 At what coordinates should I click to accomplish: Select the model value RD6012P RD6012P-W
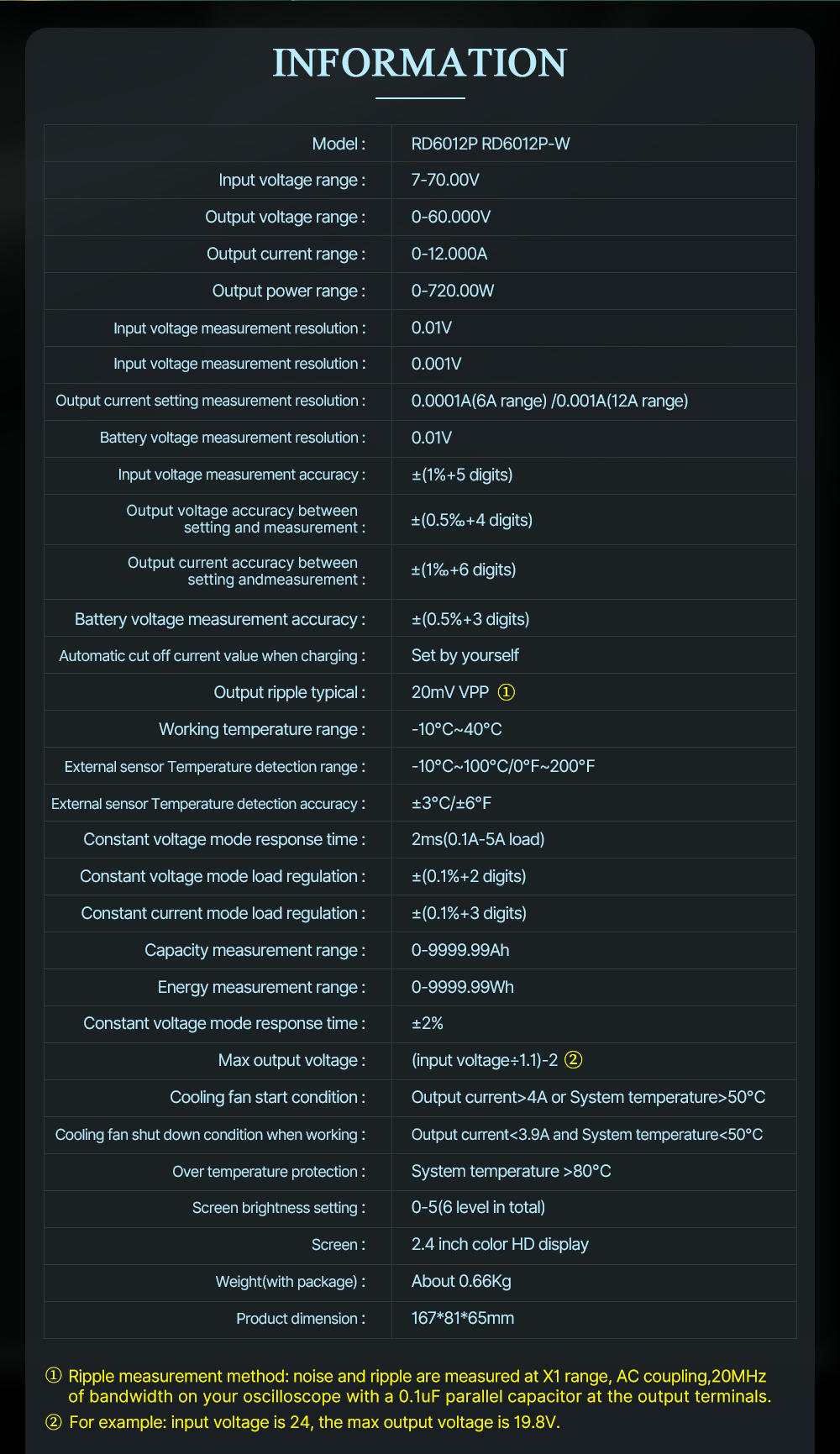tap(491, 144)
